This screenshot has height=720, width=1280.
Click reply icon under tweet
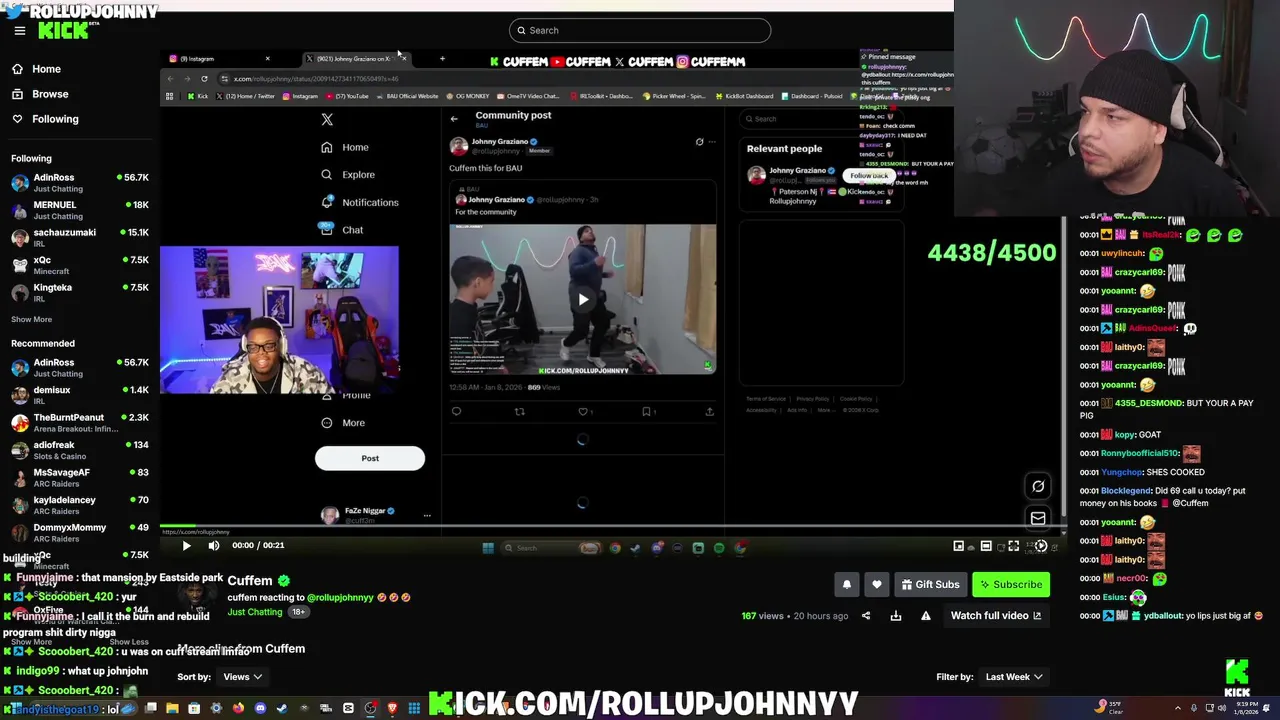[456, 411]
